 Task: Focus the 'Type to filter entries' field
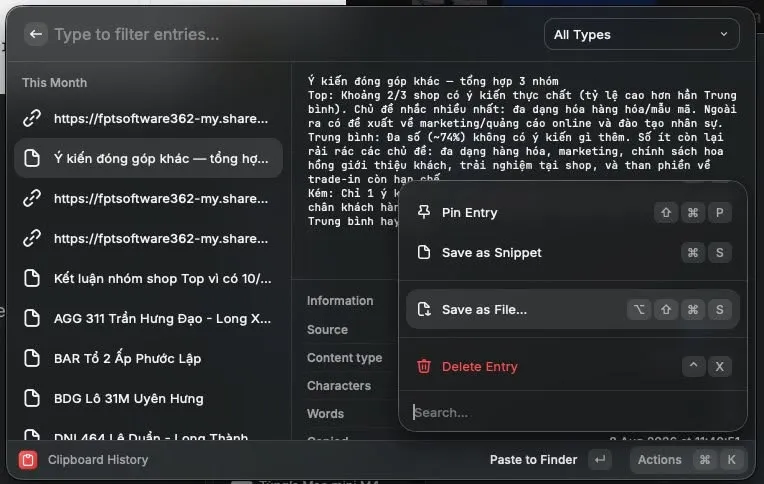coord(292,34)
